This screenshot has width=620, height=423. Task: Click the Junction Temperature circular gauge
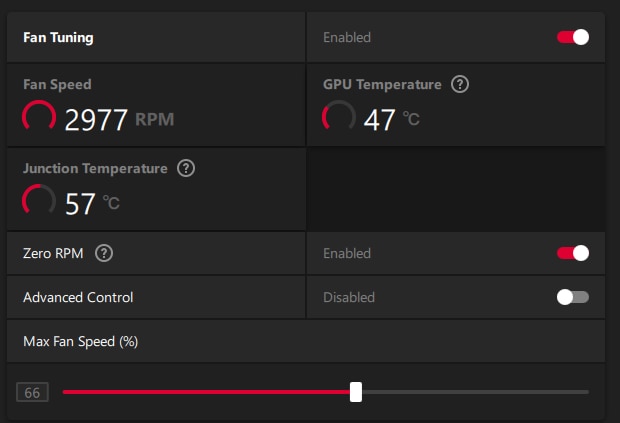click(39, 199)
